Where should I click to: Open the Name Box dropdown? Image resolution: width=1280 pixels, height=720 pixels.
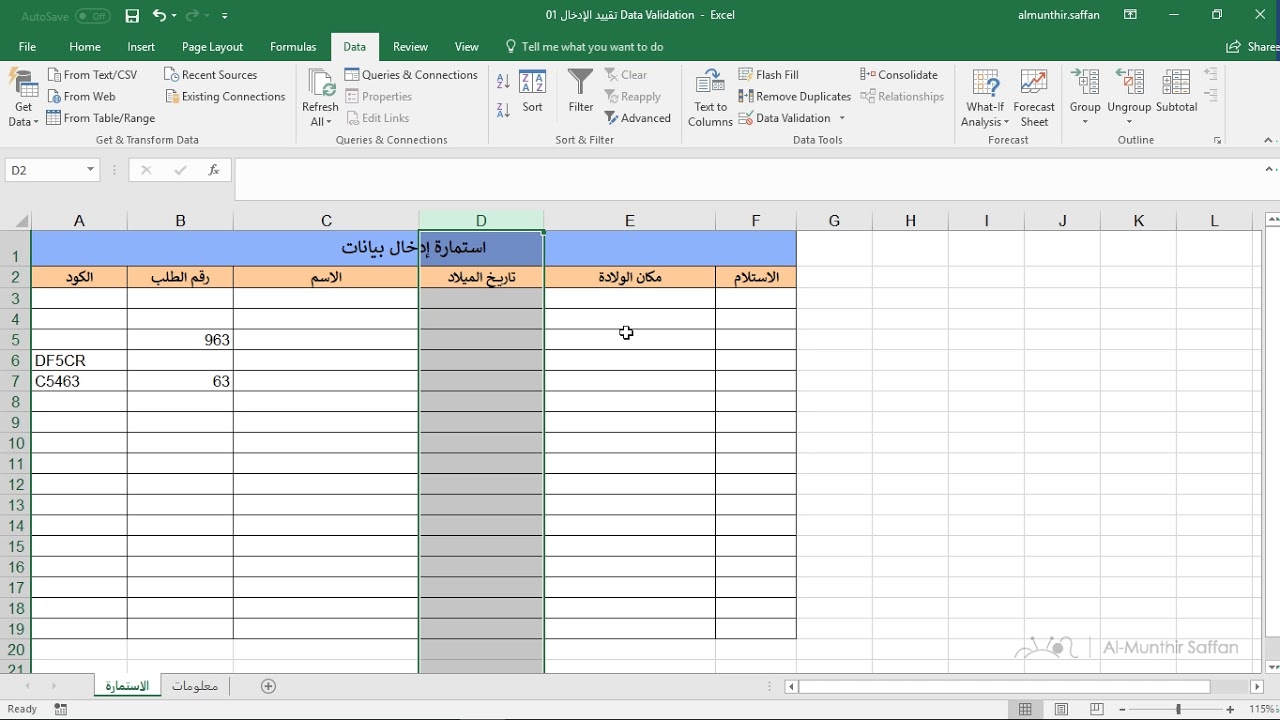[90, 170]
